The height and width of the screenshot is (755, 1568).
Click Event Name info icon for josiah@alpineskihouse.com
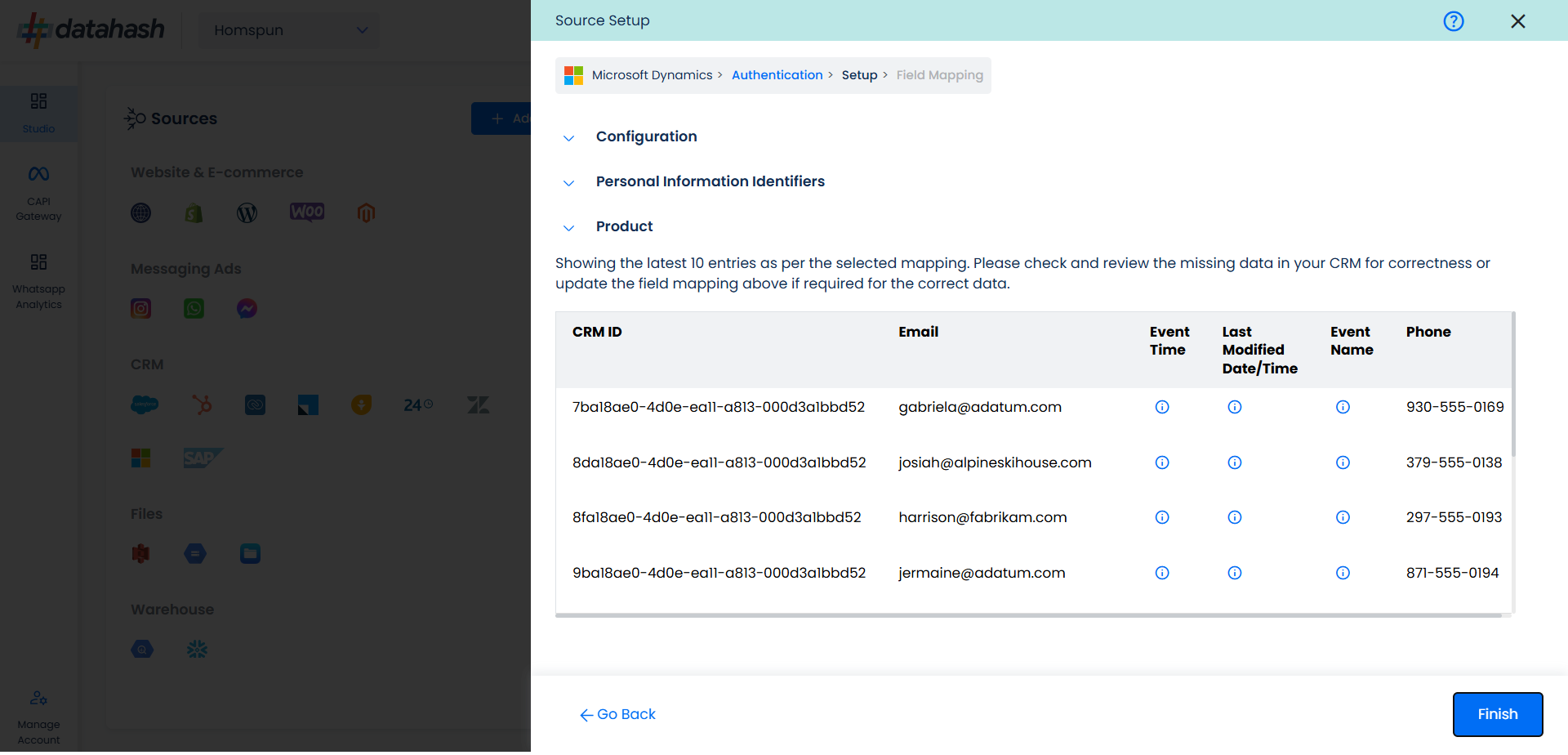coord(1343,462)
